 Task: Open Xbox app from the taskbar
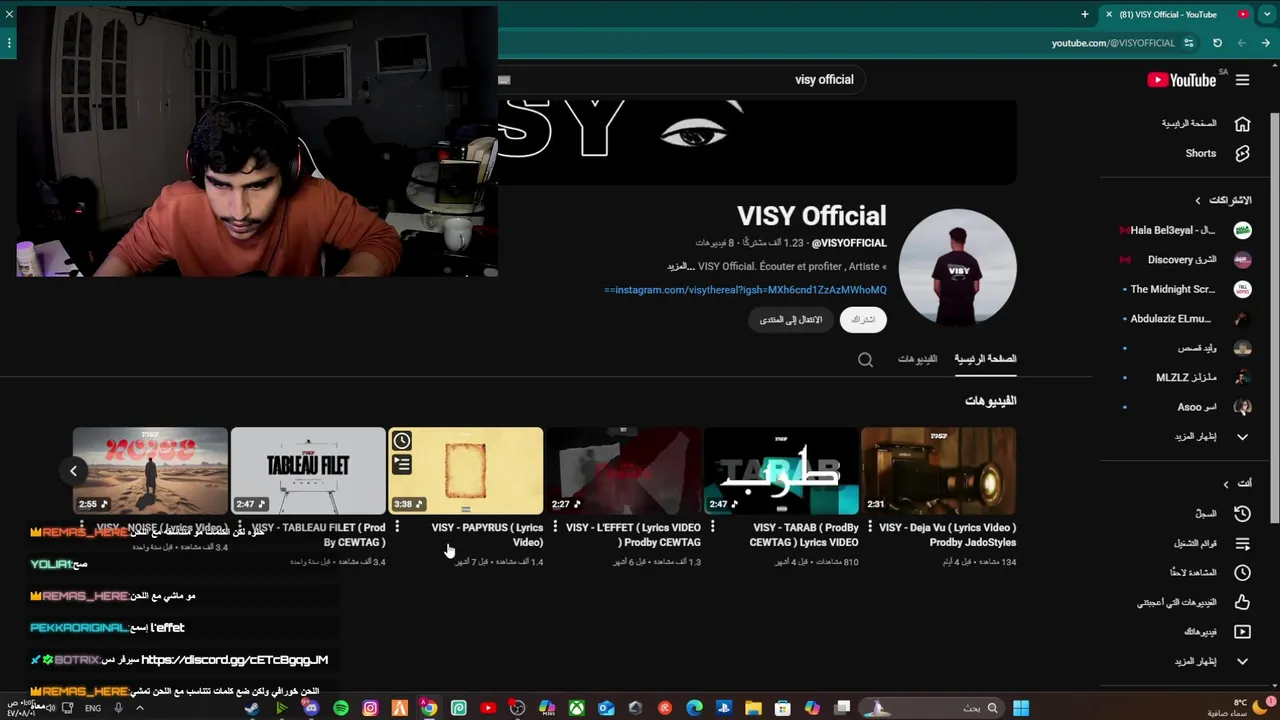[x=577, y=708]
